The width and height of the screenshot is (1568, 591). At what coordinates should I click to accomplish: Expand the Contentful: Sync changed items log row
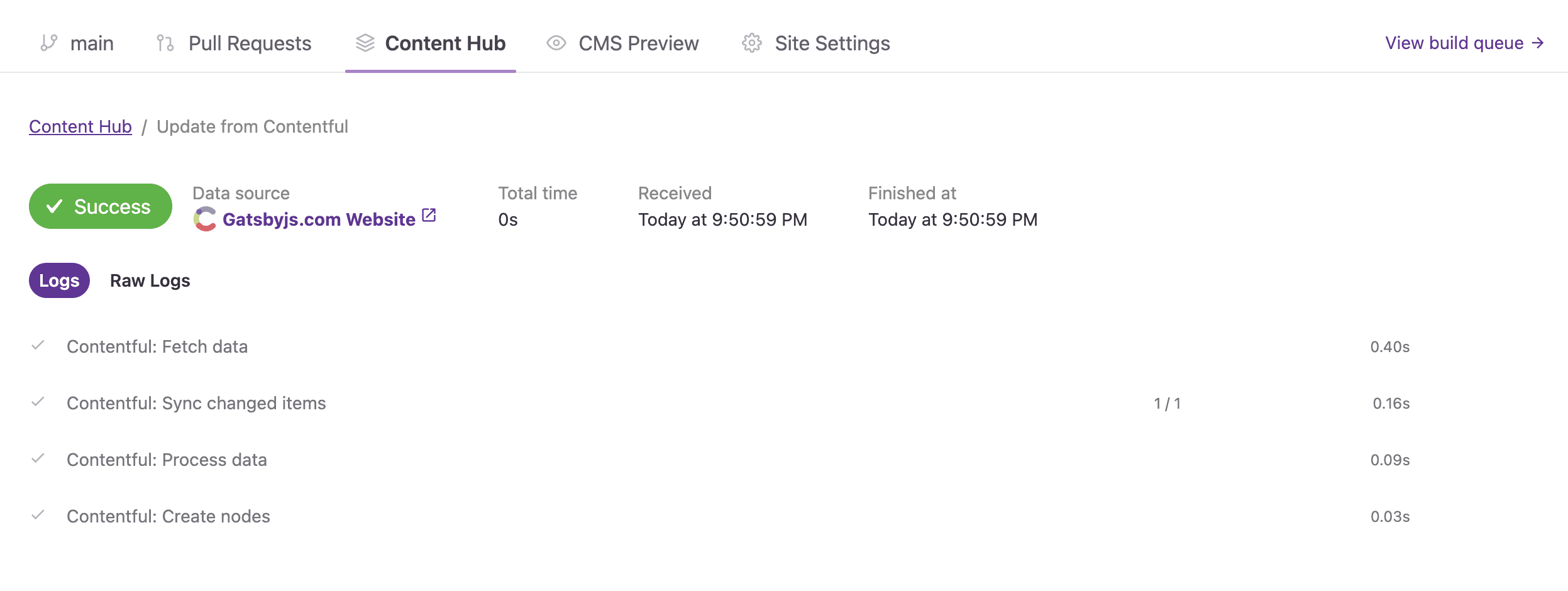click(196, 403)
